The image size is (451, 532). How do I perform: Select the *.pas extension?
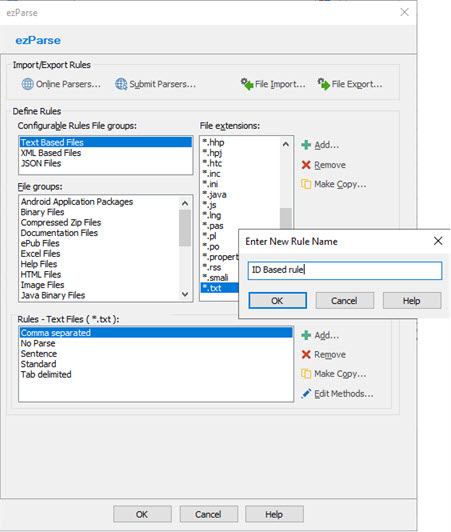tap(240, 226)
